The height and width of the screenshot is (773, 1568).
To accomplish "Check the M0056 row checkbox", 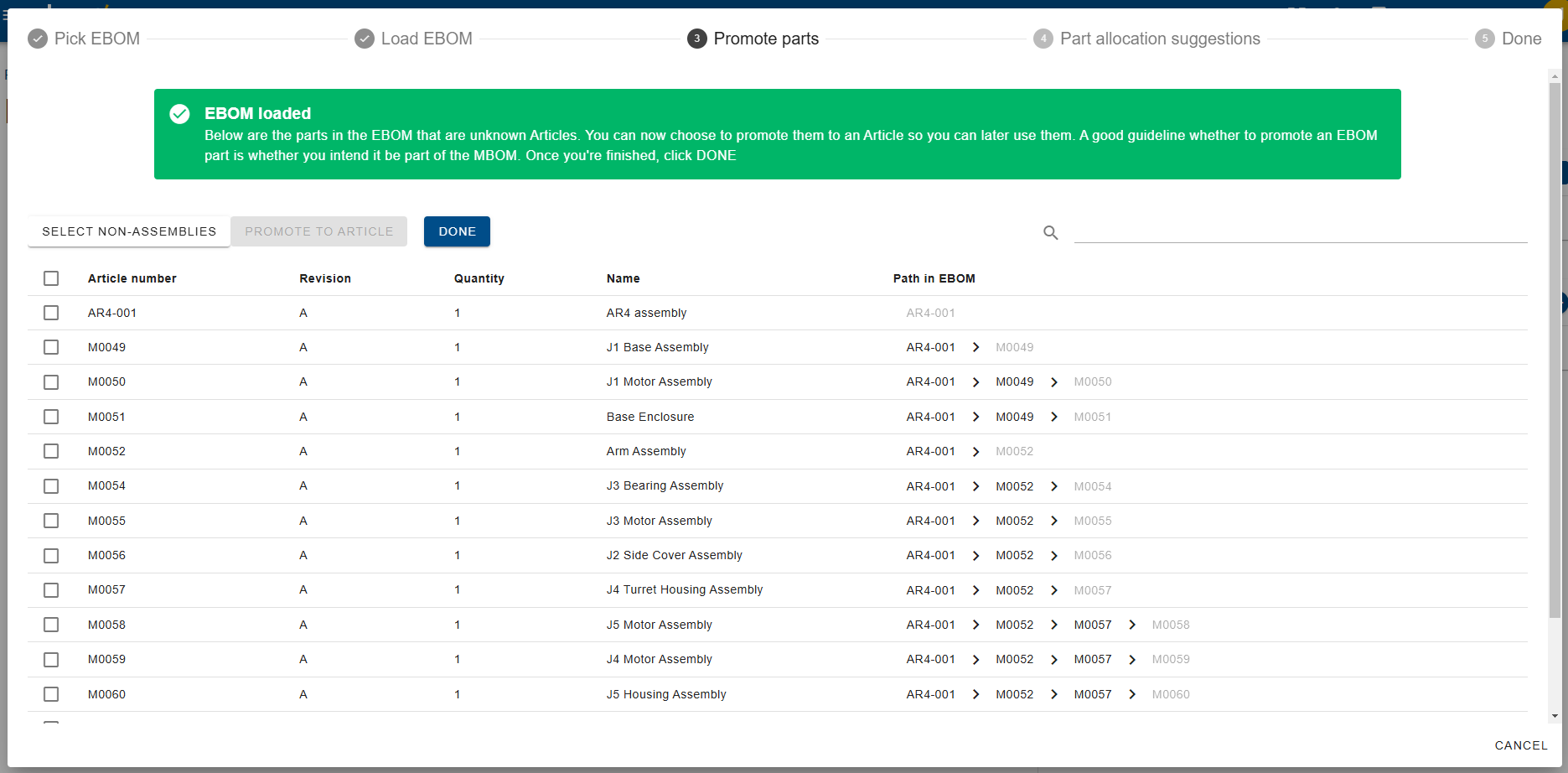I will point(51,555).
